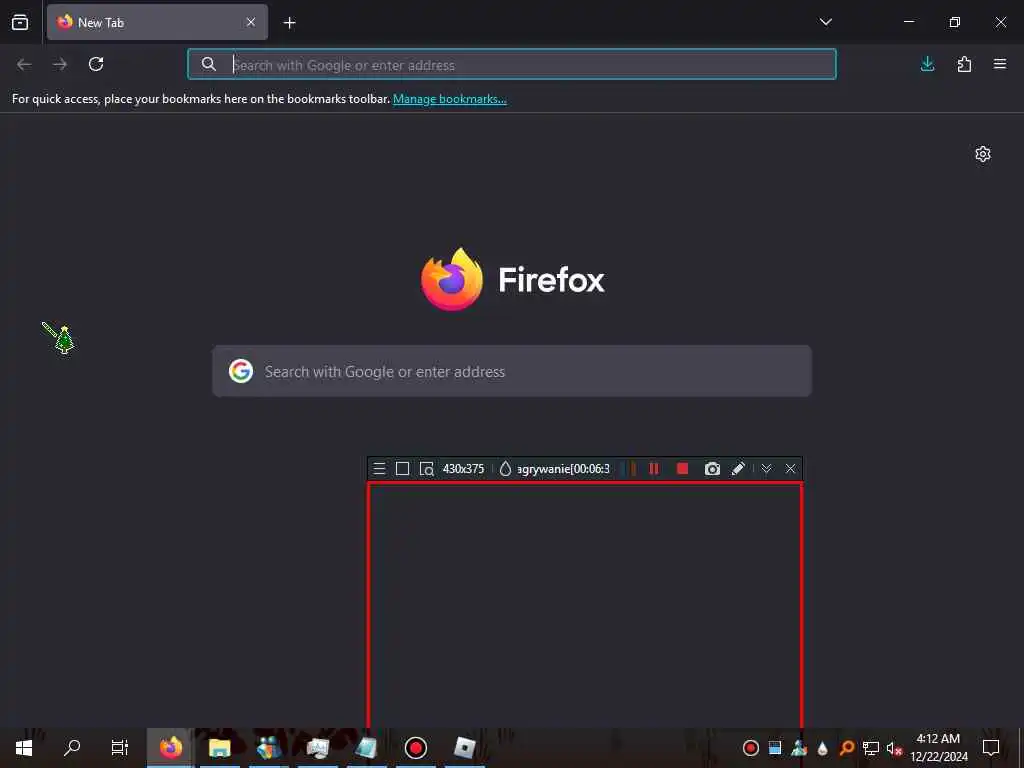The width and height of the screenshot is (1024, 768).
Task: Open Firefox view with the tab list icon
Action: point(20,22)
